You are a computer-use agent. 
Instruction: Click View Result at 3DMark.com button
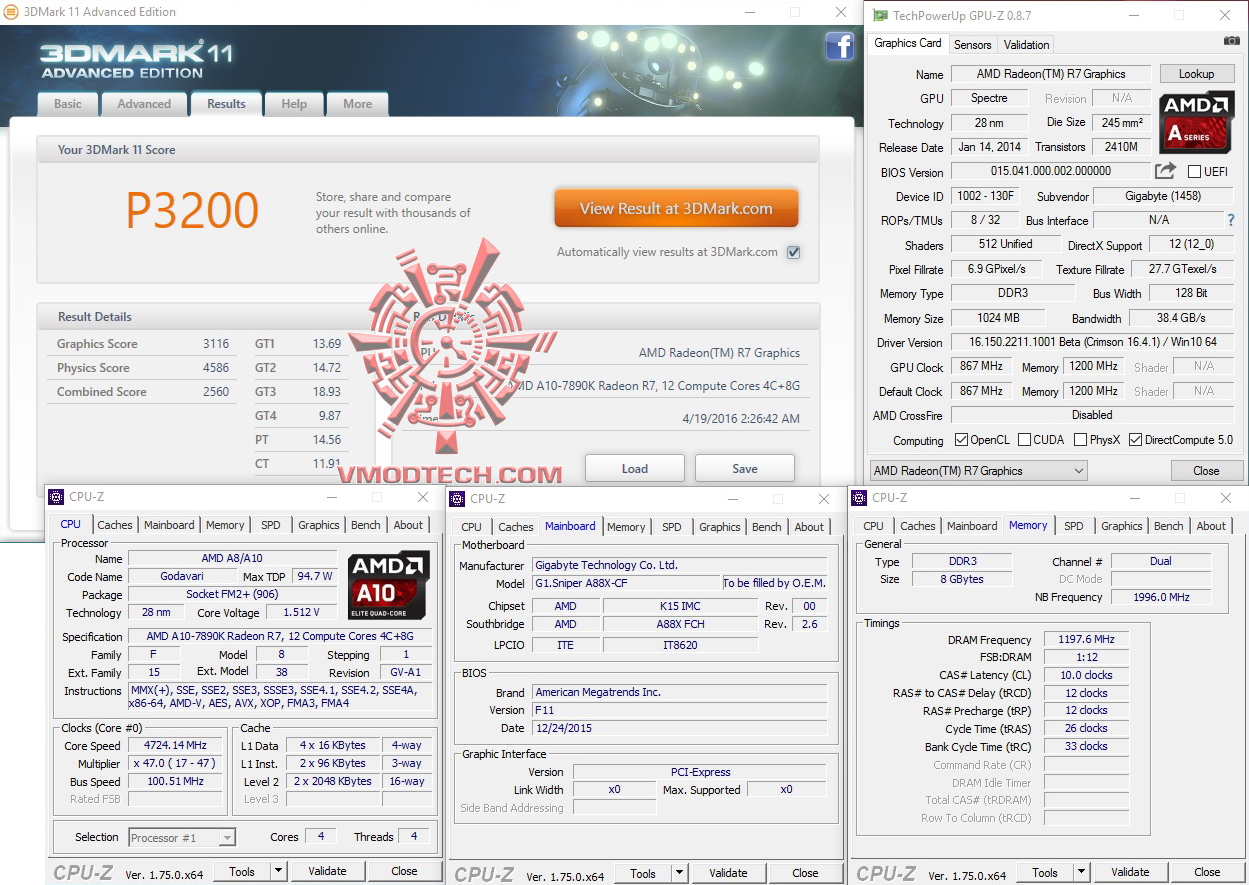point(677,209)
